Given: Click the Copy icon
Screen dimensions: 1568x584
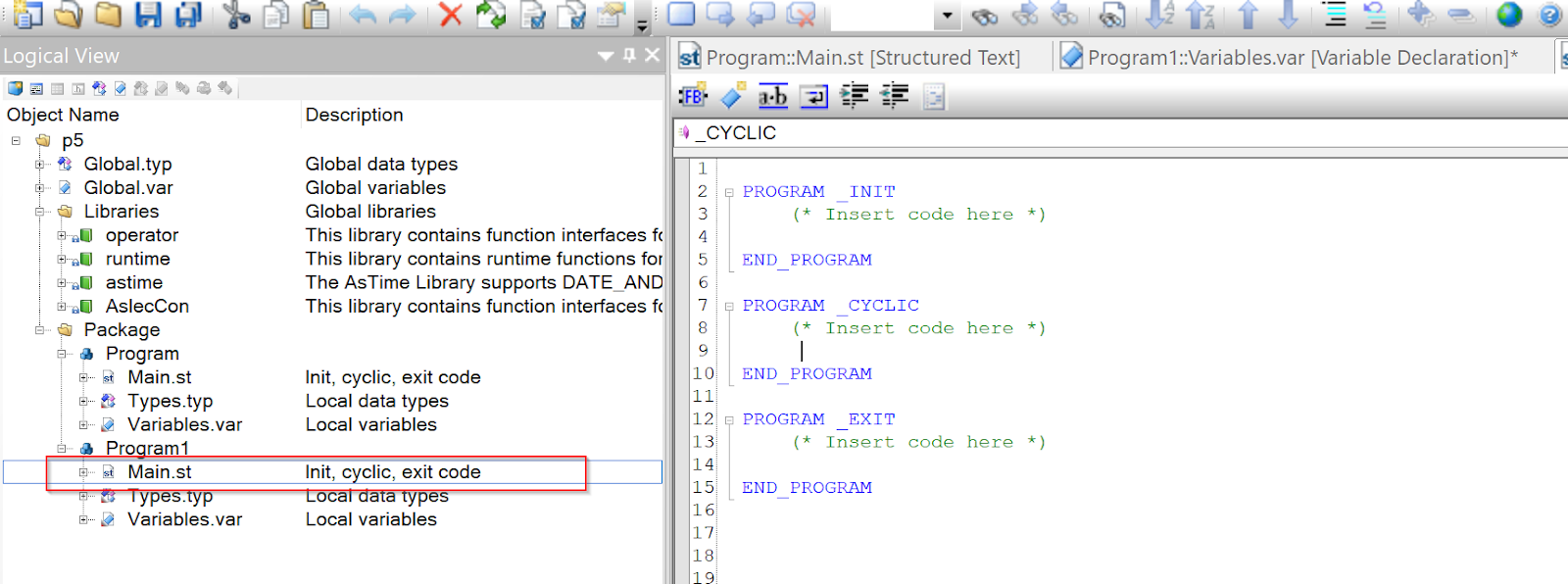Looking at the screenshot, I should [276, 14].
